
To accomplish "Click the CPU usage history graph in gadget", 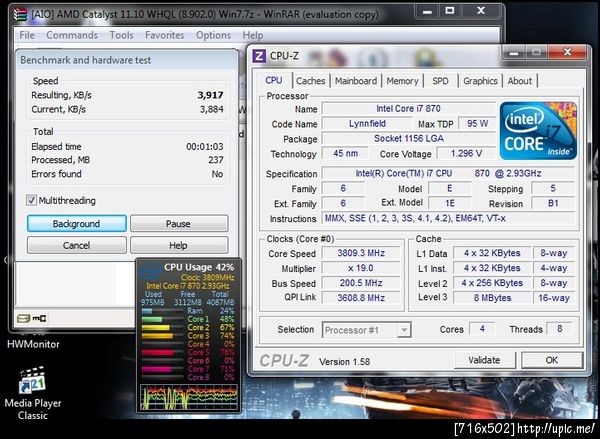I will pos(189,397).
